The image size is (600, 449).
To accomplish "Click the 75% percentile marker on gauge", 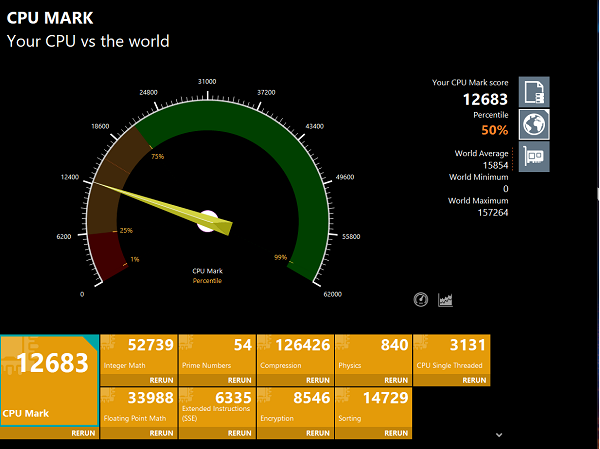I will [x=158, y=156].
